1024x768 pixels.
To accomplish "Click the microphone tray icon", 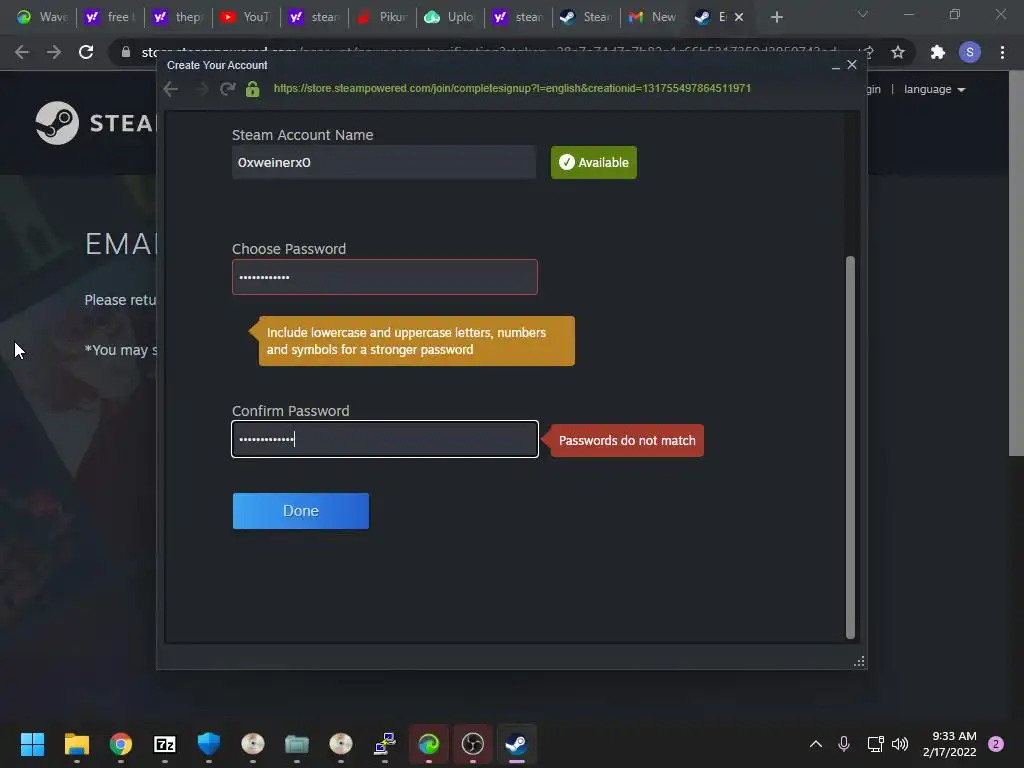I will 844,744.
